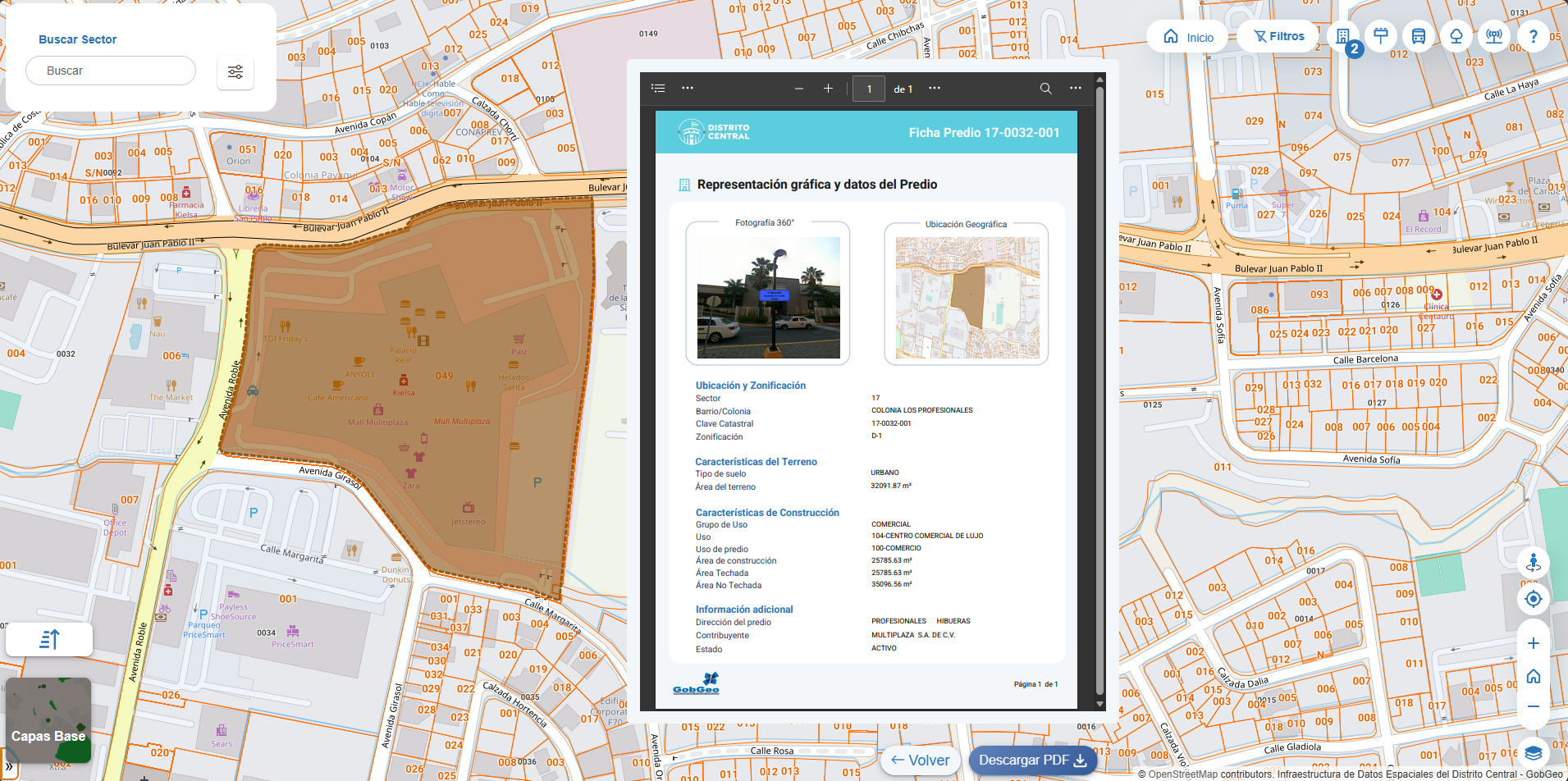Image resolution: width=1568 pixels, height=781 pixels.
Task: Reset map to home extent
Action: tap(1533, 676)
